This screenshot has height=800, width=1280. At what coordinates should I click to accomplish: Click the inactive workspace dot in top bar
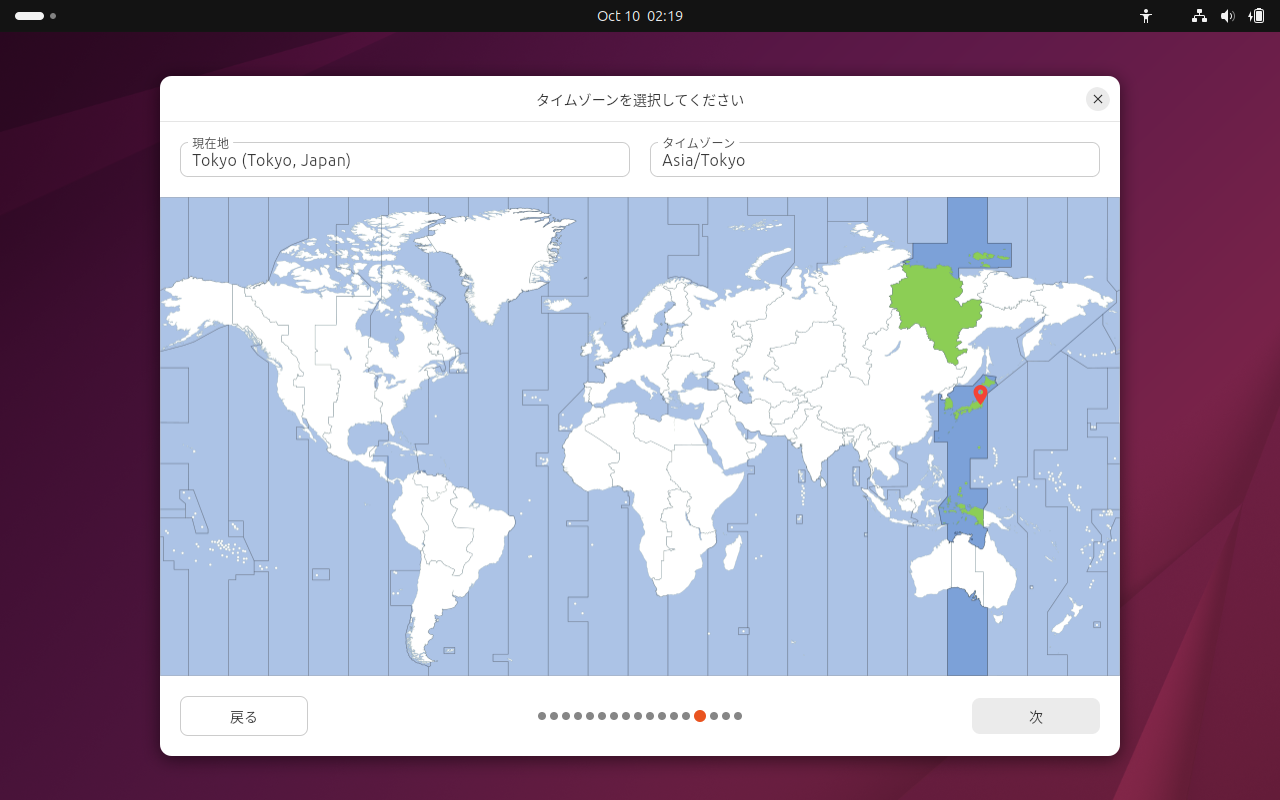click(x=53, y=17)
